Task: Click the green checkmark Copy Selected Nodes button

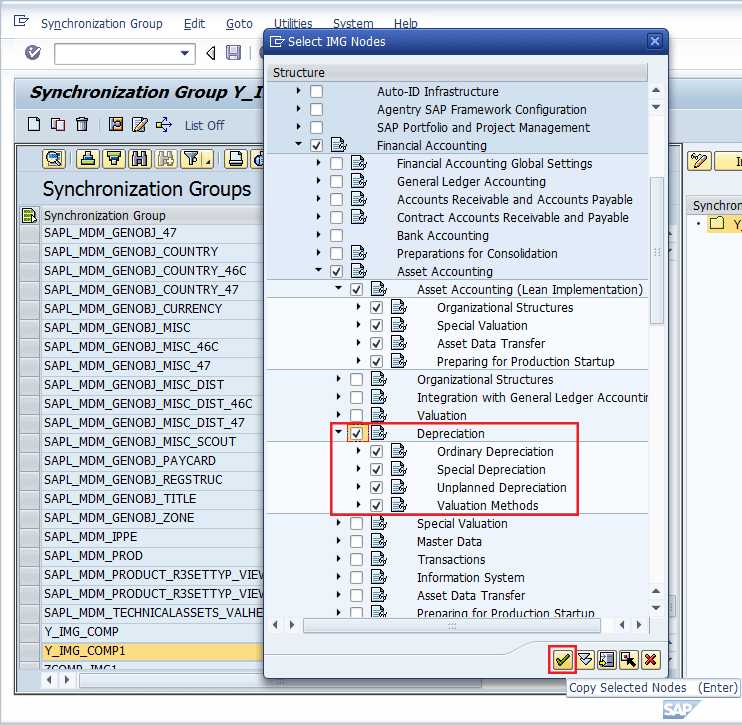Action: [562, 659]
